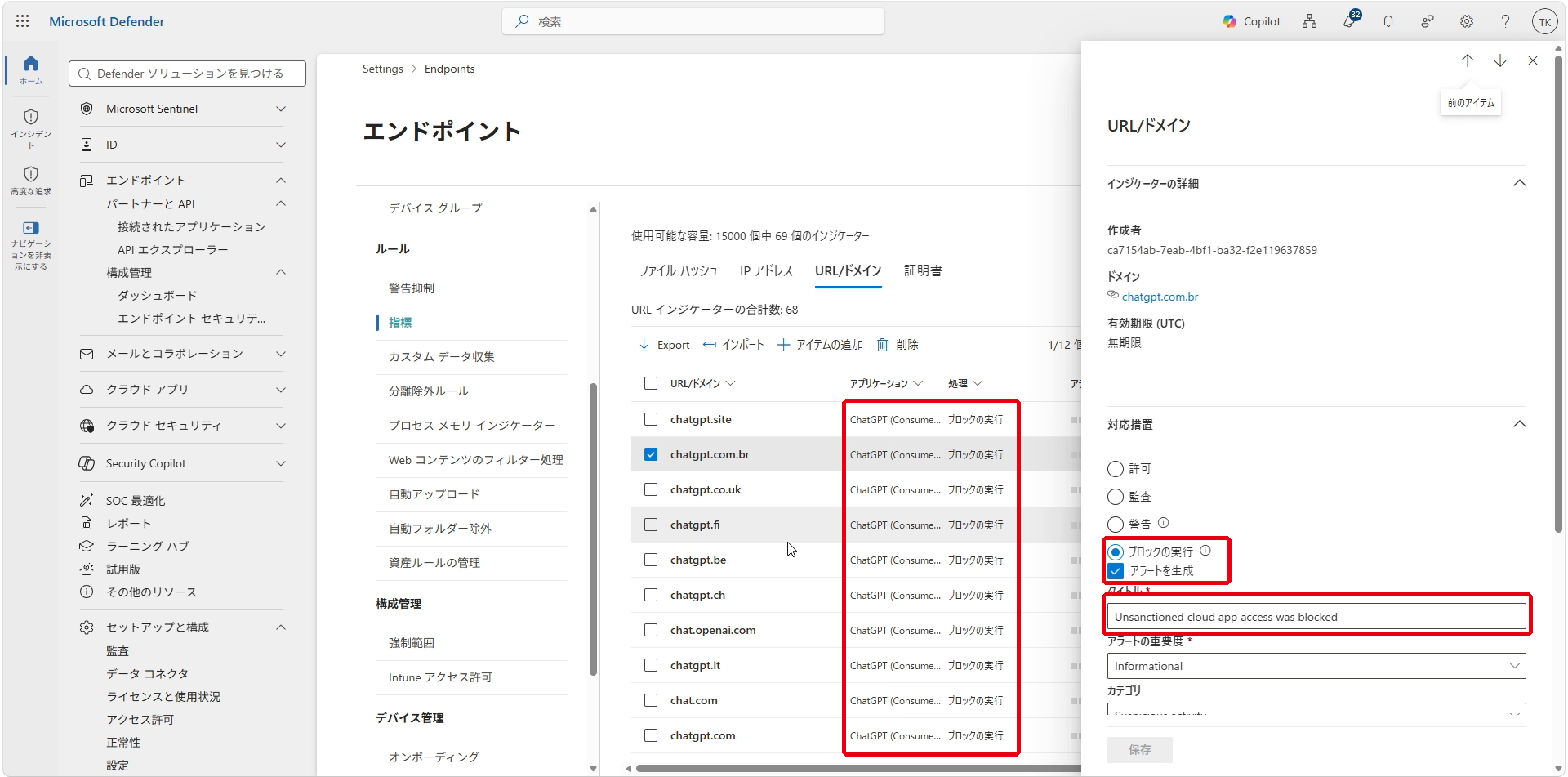Expand the Microsoft Sentinel nav section
Image resolution: width=1568 pixels, height=777 pixels.
pyautogui.click(x=281, y=109)
